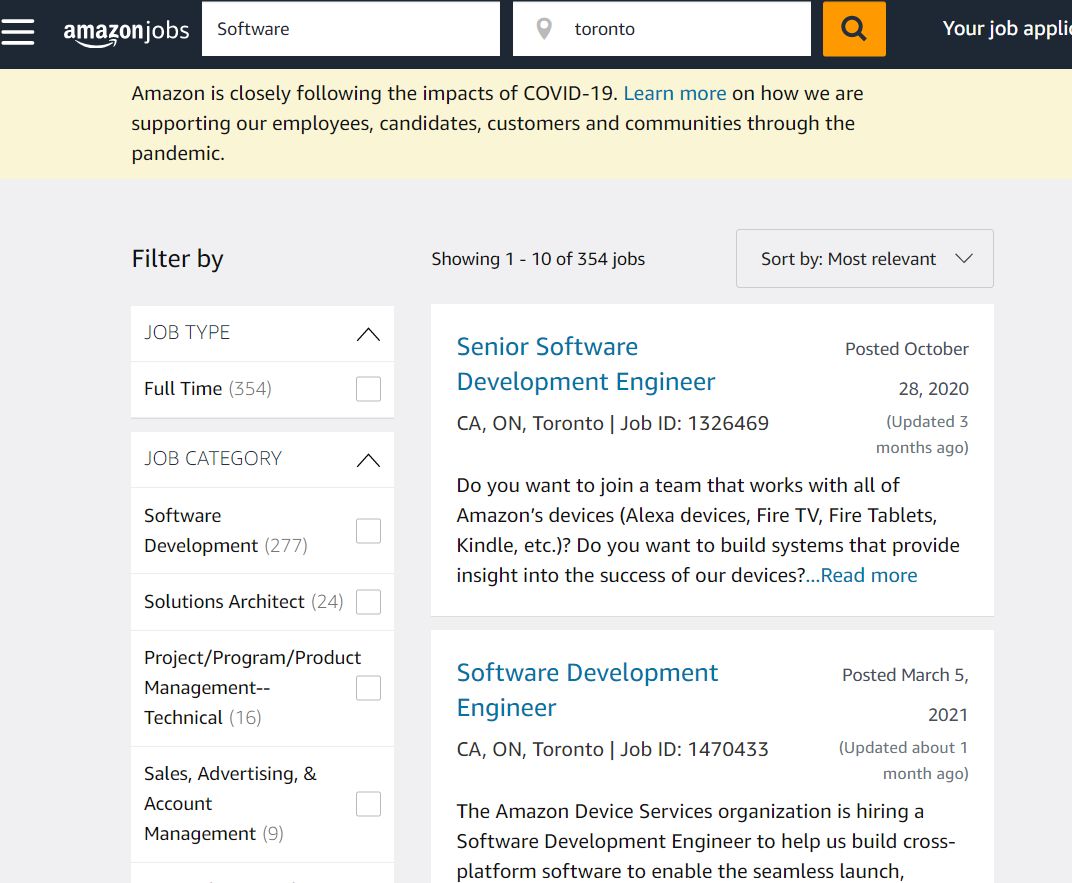Click the 'Posted March 5, 2021' date
Screen dimensions: 1072x883
[905, 694]
